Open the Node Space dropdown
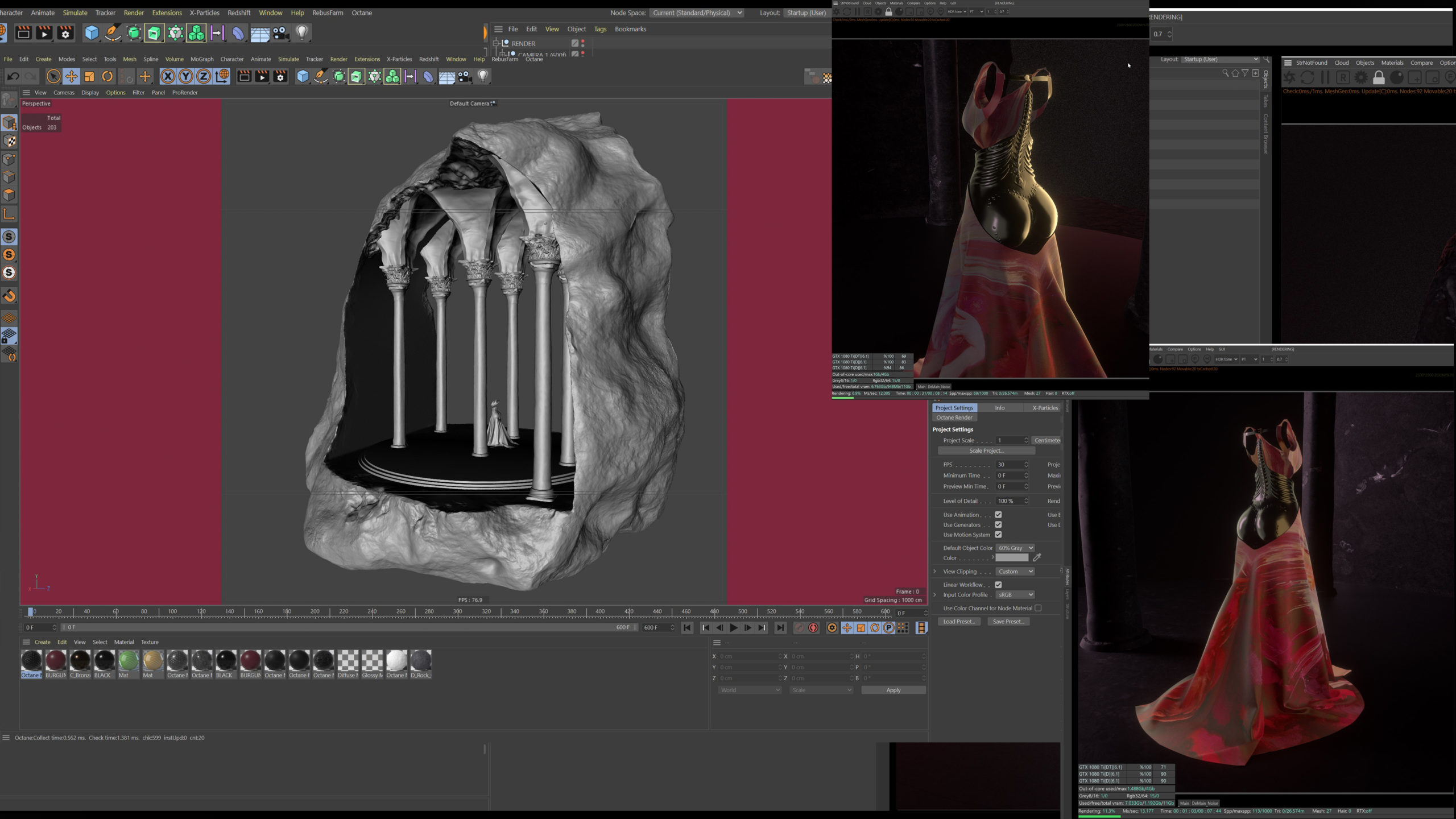Viewport: 1456px width, 819px height. tap(696, 13)
